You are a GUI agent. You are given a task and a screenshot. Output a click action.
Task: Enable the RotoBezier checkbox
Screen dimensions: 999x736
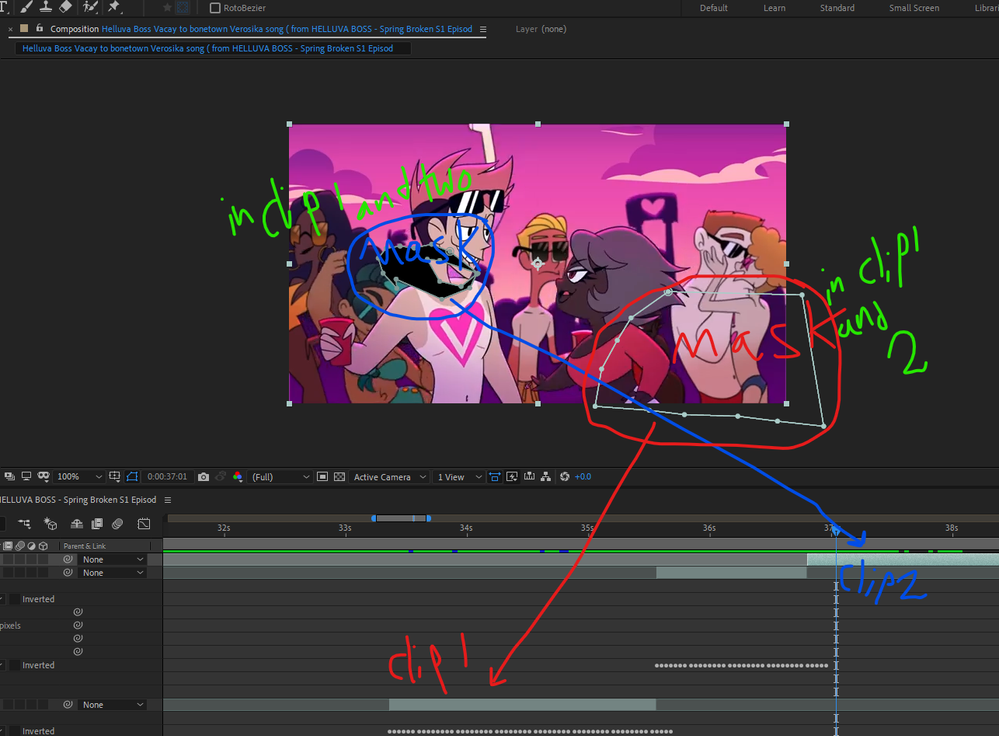coord(215,8)
